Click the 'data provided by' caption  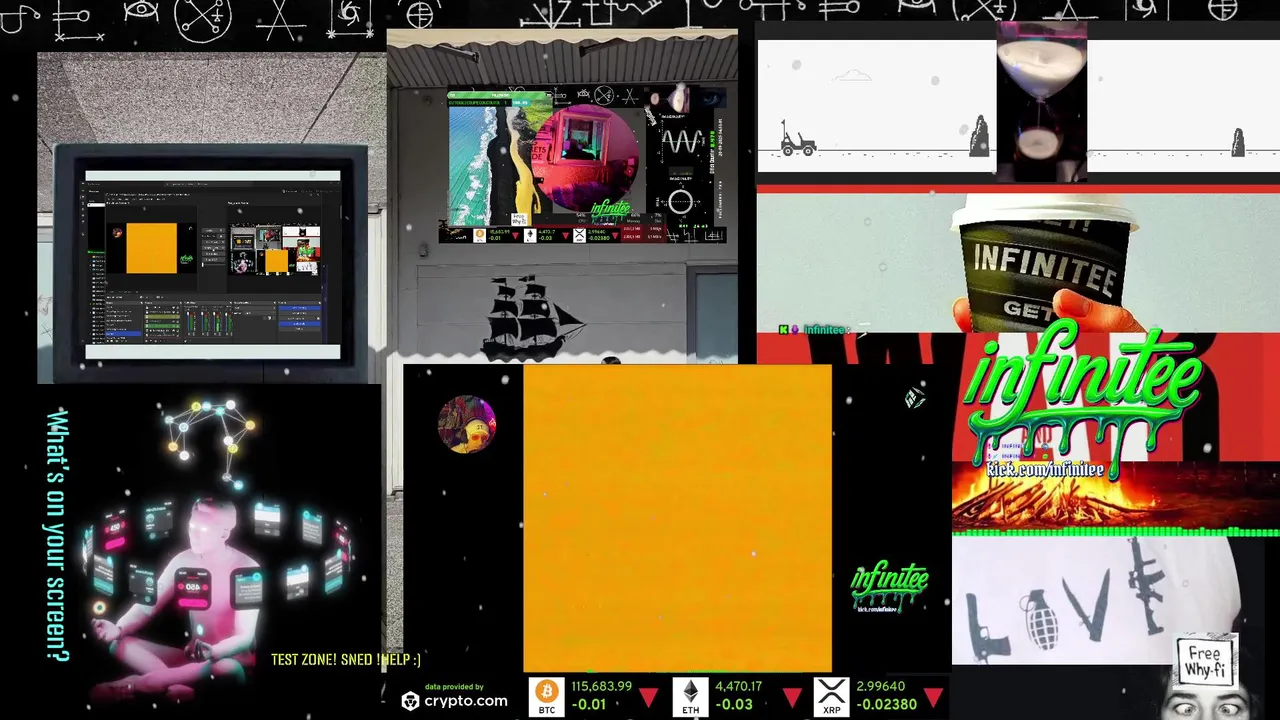(x=454, y=686)
